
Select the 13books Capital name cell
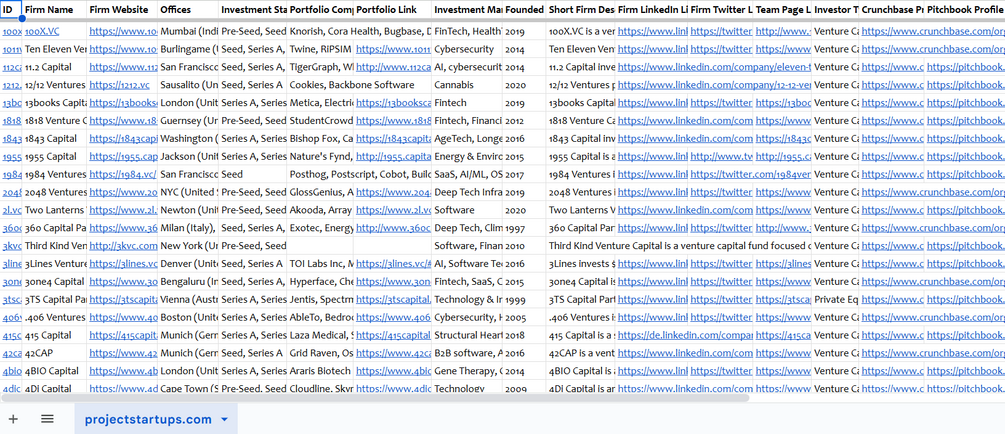pos(55,103)
